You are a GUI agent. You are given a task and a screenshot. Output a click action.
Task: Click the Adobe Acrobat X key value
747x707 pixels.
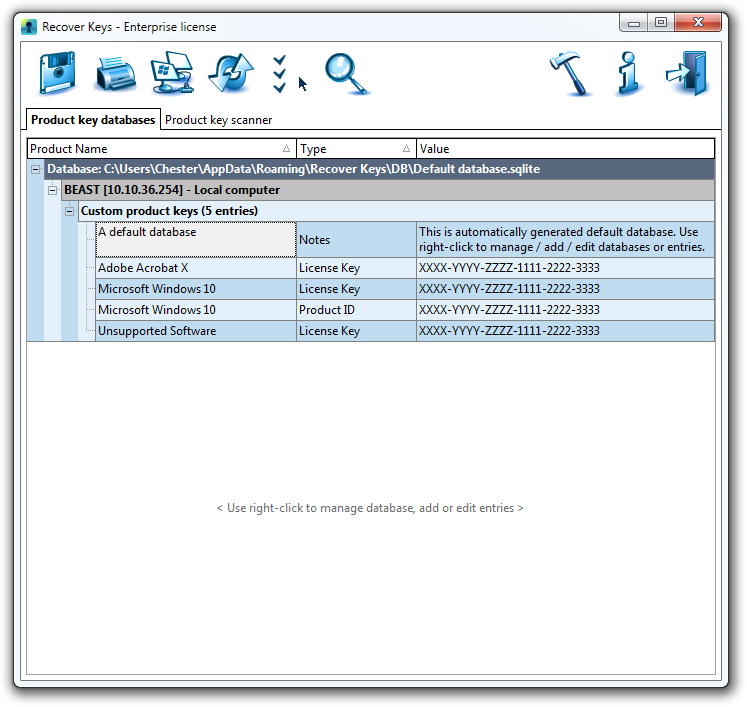565,268
